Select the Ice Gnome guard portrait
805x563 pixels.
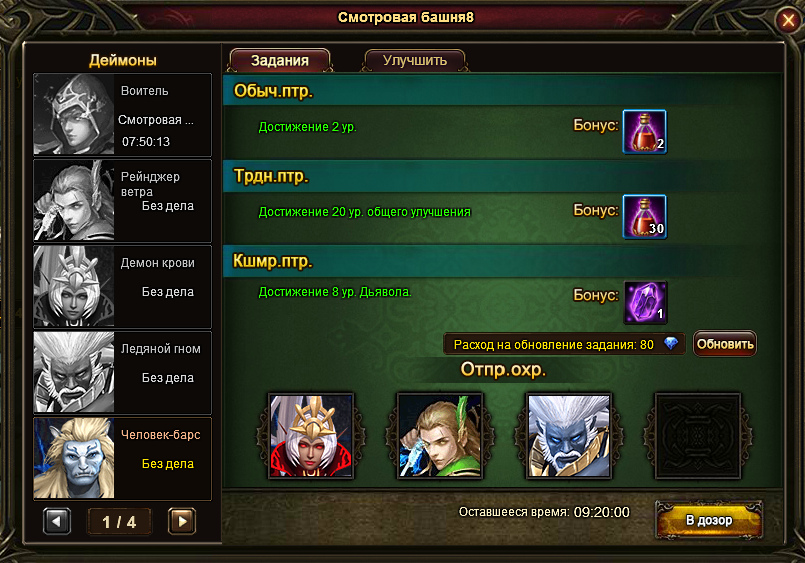[x=569, y=436]
